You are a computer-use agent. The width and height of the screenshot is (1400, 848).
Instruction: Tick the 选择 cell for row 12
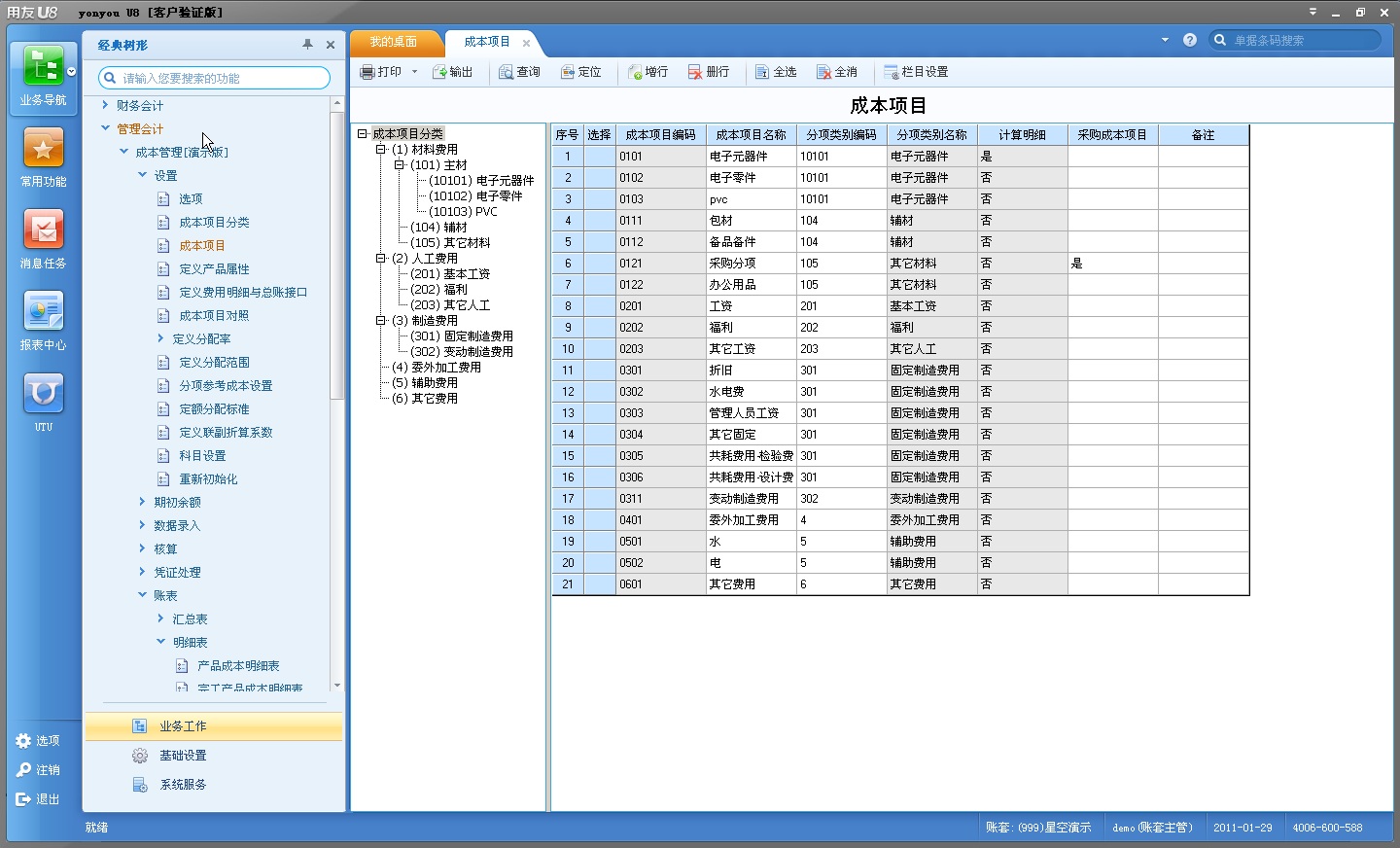600,392
